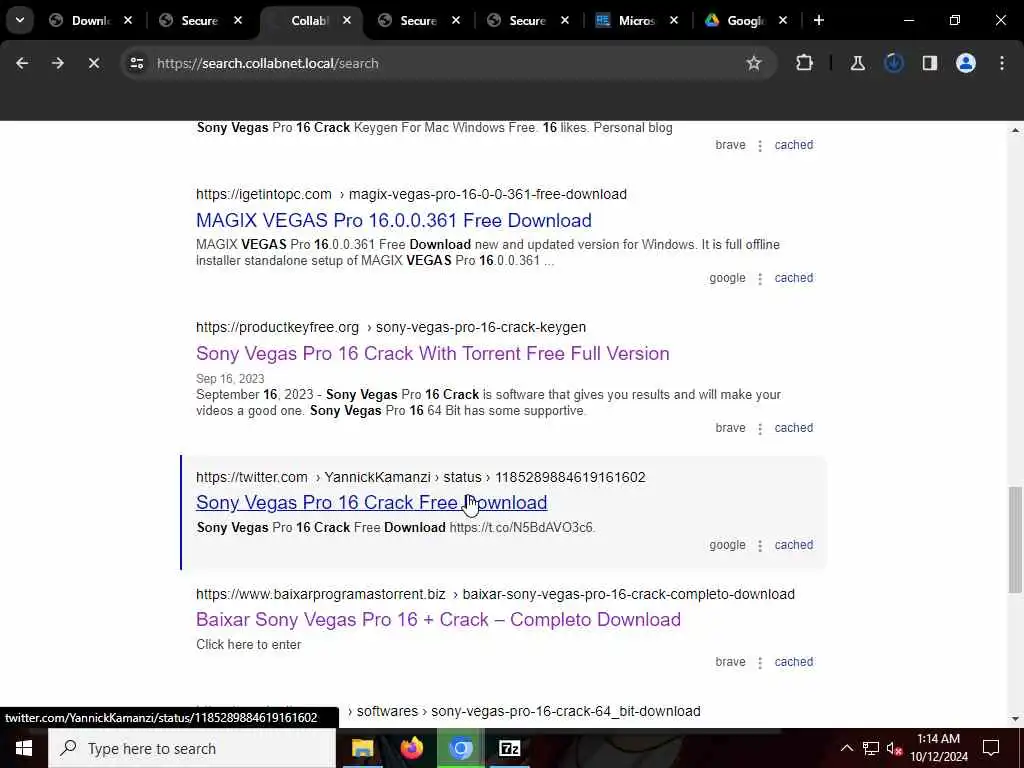
Task: Expand the tab search dropdown arrow
Action: [20, 20]
